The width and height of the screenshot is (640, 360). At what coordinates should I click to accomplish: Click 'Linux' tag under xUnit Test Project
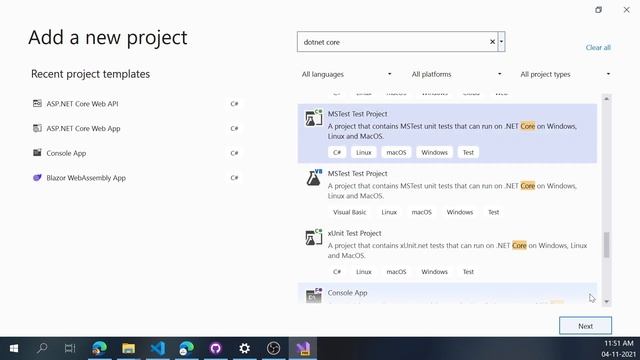(x=363, y=271)
